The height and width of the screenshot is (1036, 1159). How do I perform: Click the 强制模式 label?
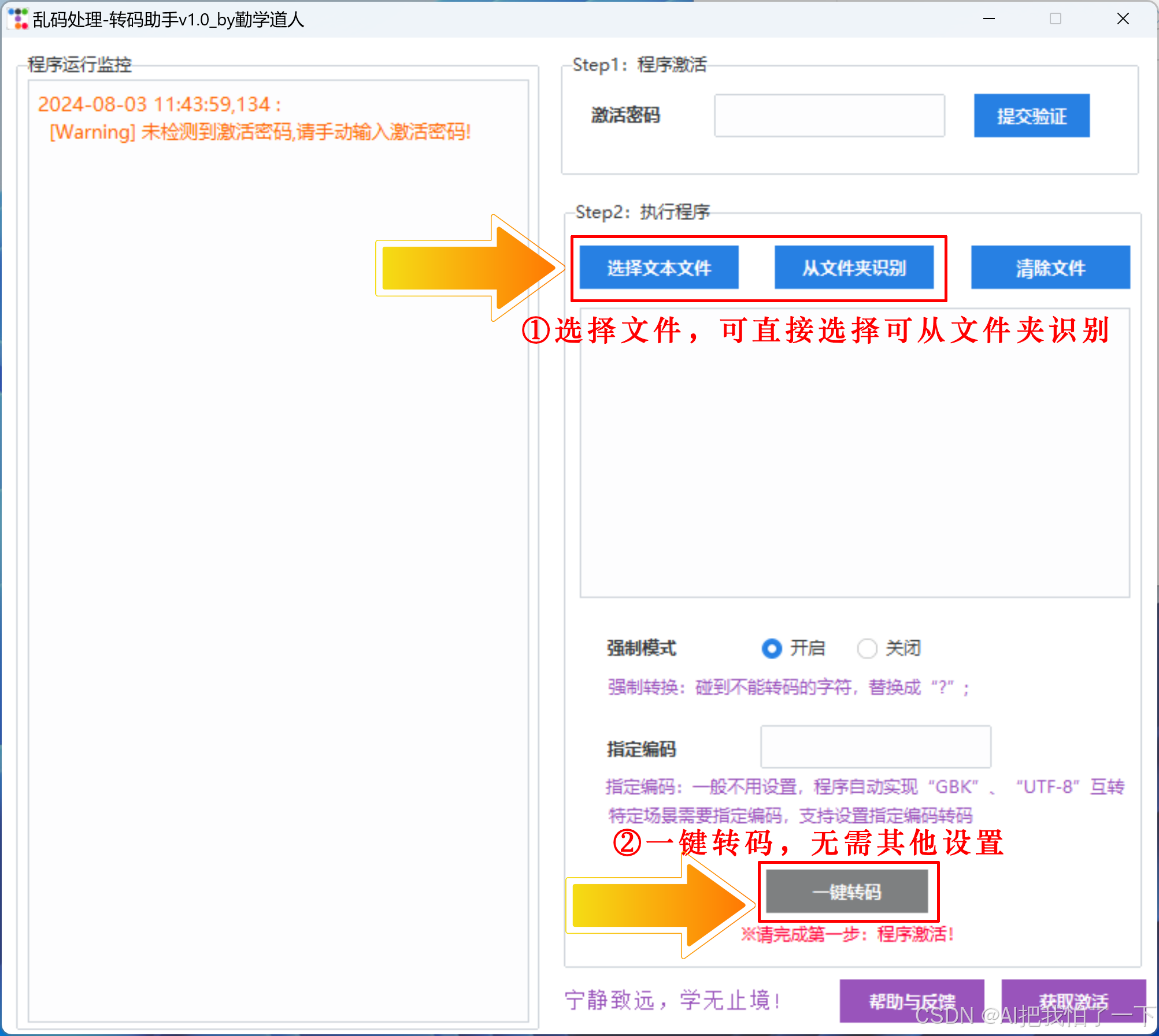[x=641, y=648]
